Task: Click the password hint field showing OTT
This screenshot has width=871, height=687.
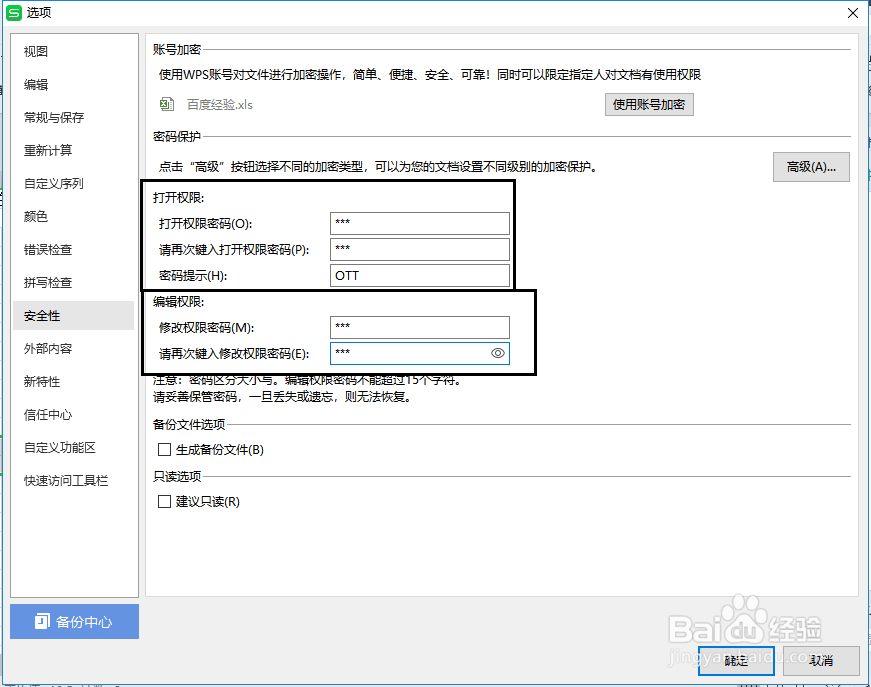Action: click(x=419, y=275)
